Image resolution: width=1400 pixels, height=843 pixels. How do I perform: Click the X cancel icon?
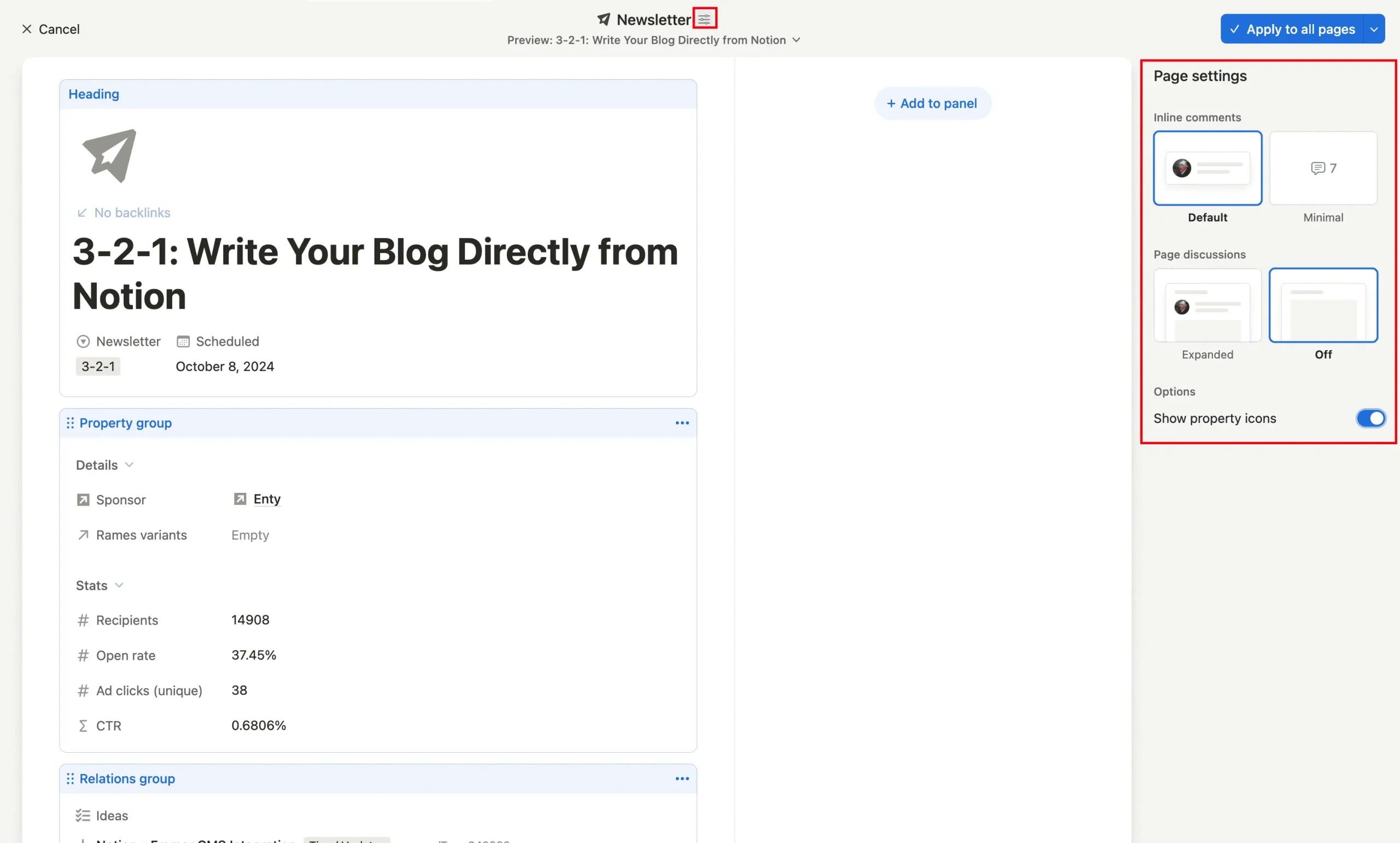[26, 29]
